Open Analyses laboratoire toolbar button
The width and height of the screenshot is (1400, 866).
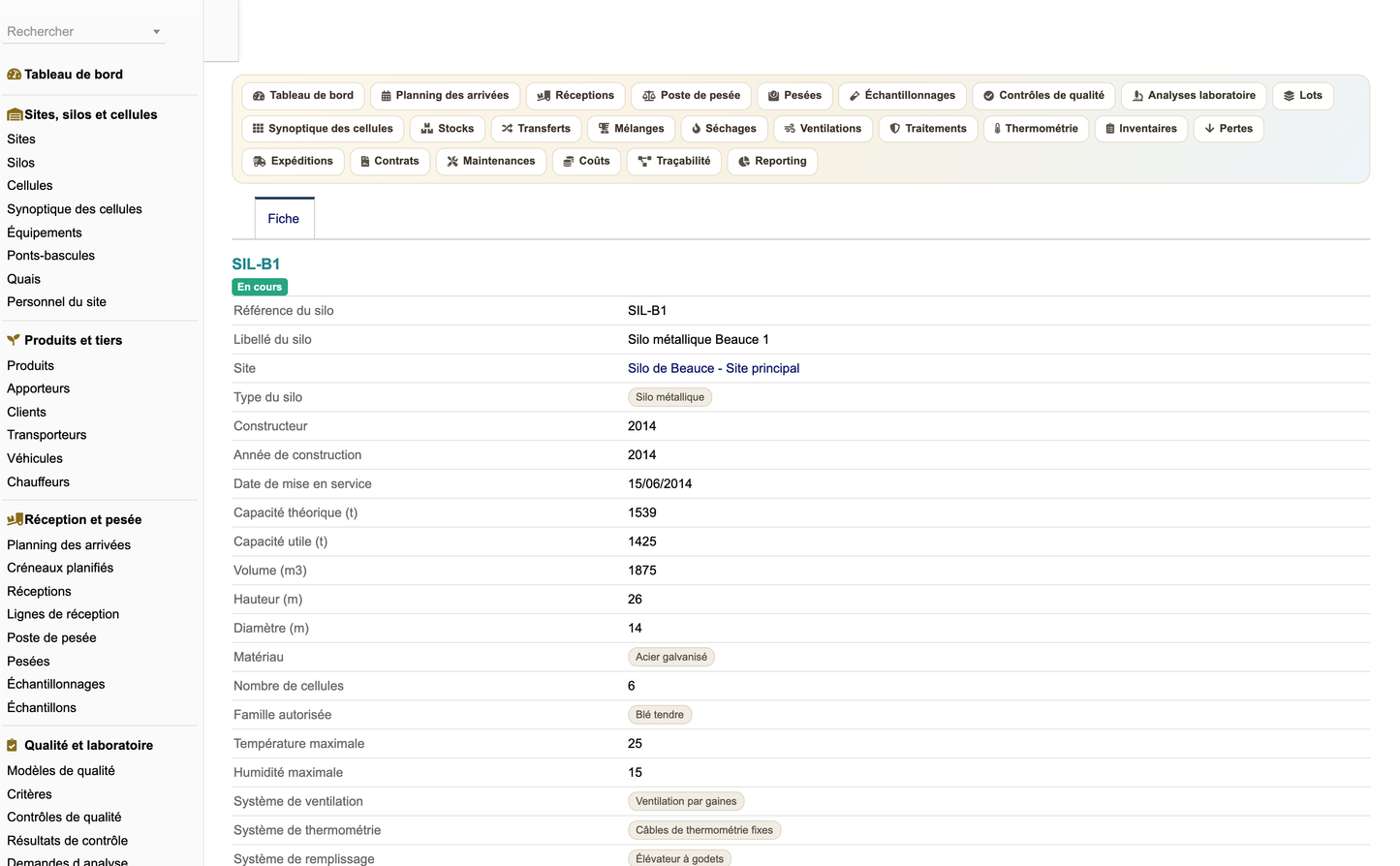click(x=1194, y=96)
